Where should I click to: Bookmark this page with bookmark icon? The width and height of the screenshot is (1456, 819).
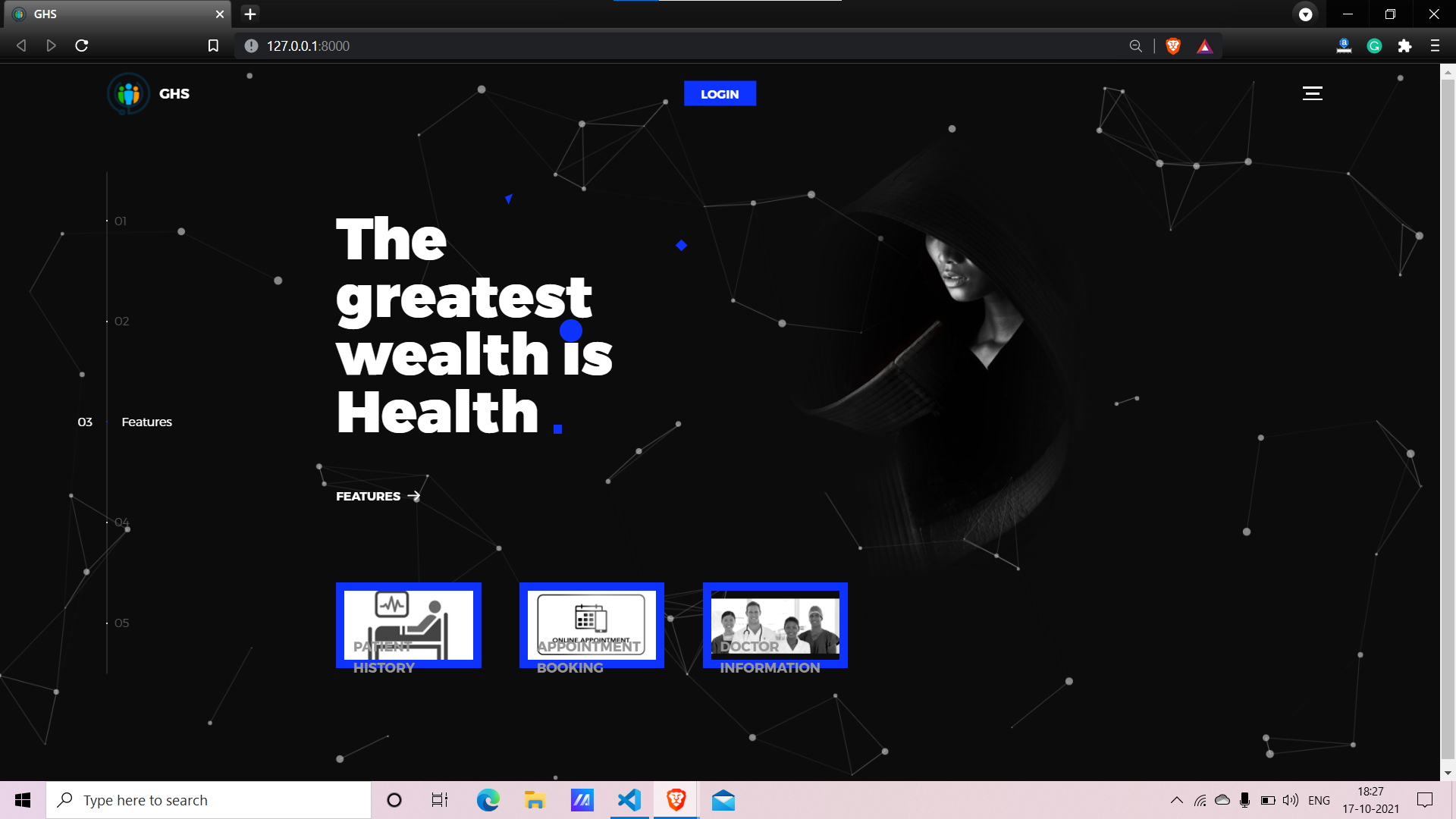(x=213, y=46)
